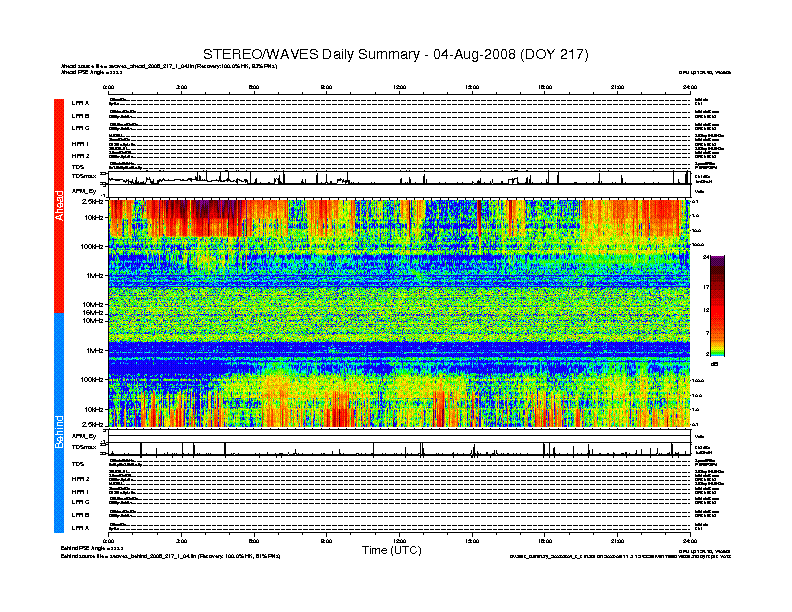
Task: Click the 9:00 tick on the Behind time axis
Action: pyautogui.click(x=327, y=541)
